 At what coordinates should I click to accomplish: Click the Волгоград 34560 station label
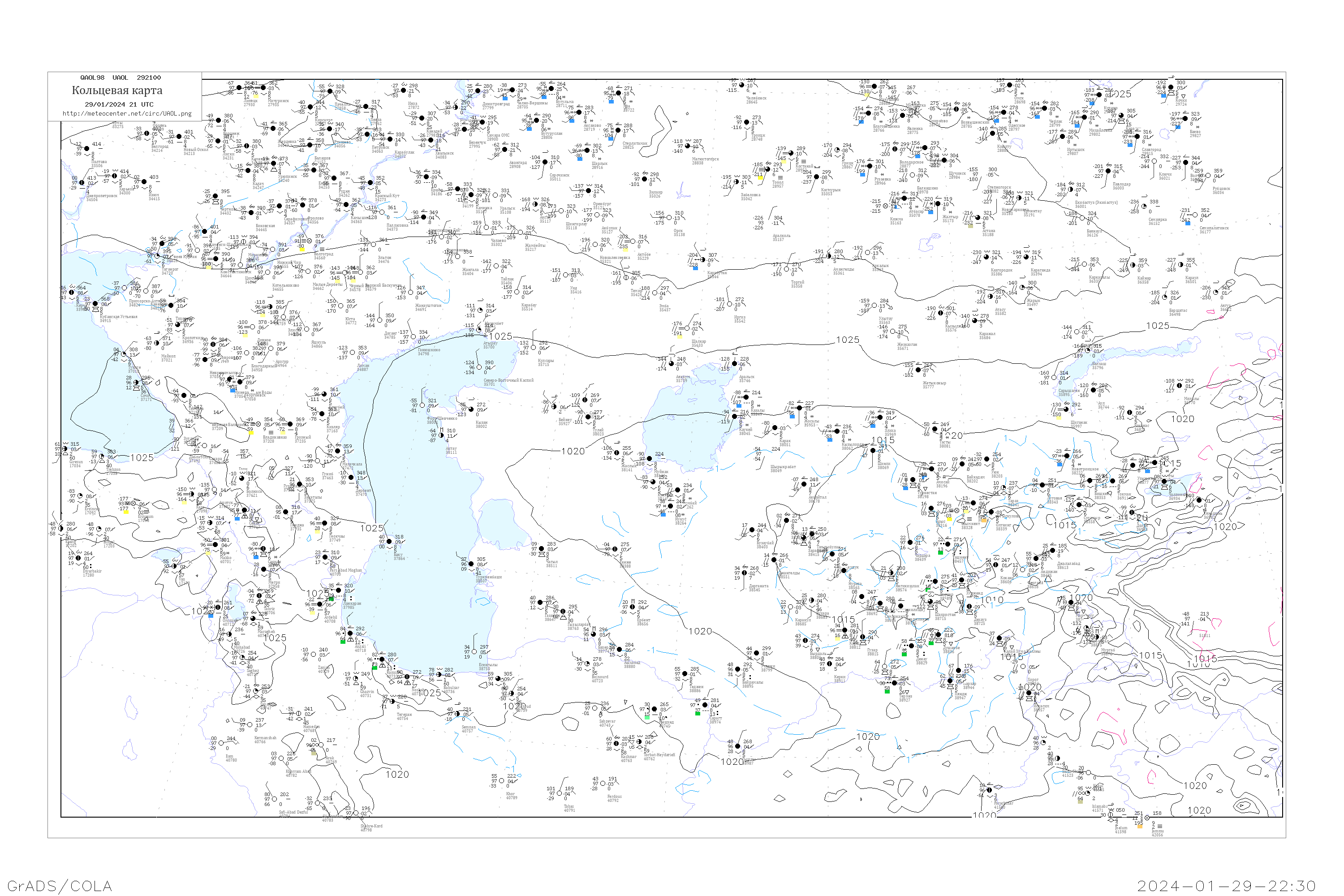tap(323, 256)
